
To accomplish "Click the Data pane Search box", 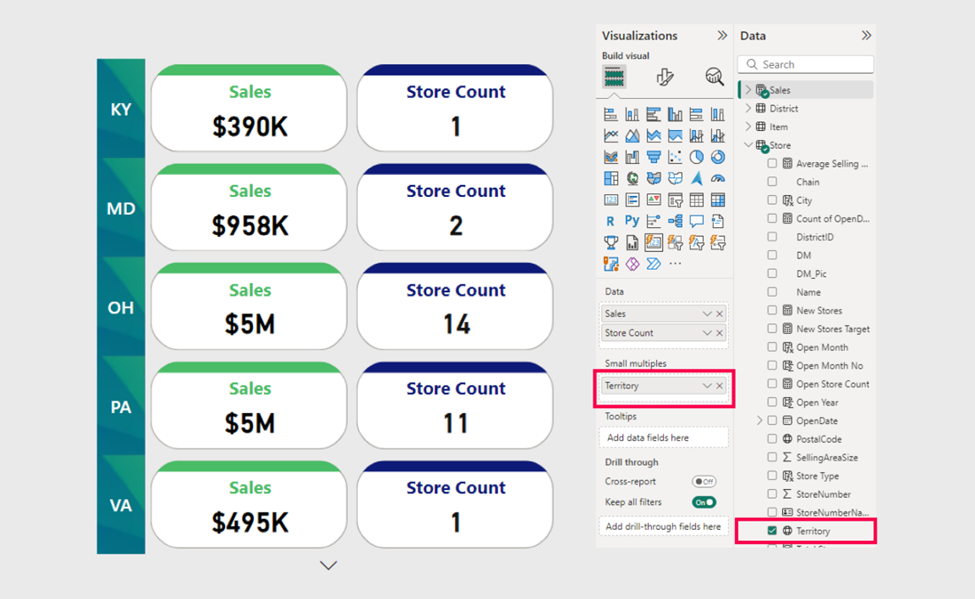I will [x=806, y=64].
